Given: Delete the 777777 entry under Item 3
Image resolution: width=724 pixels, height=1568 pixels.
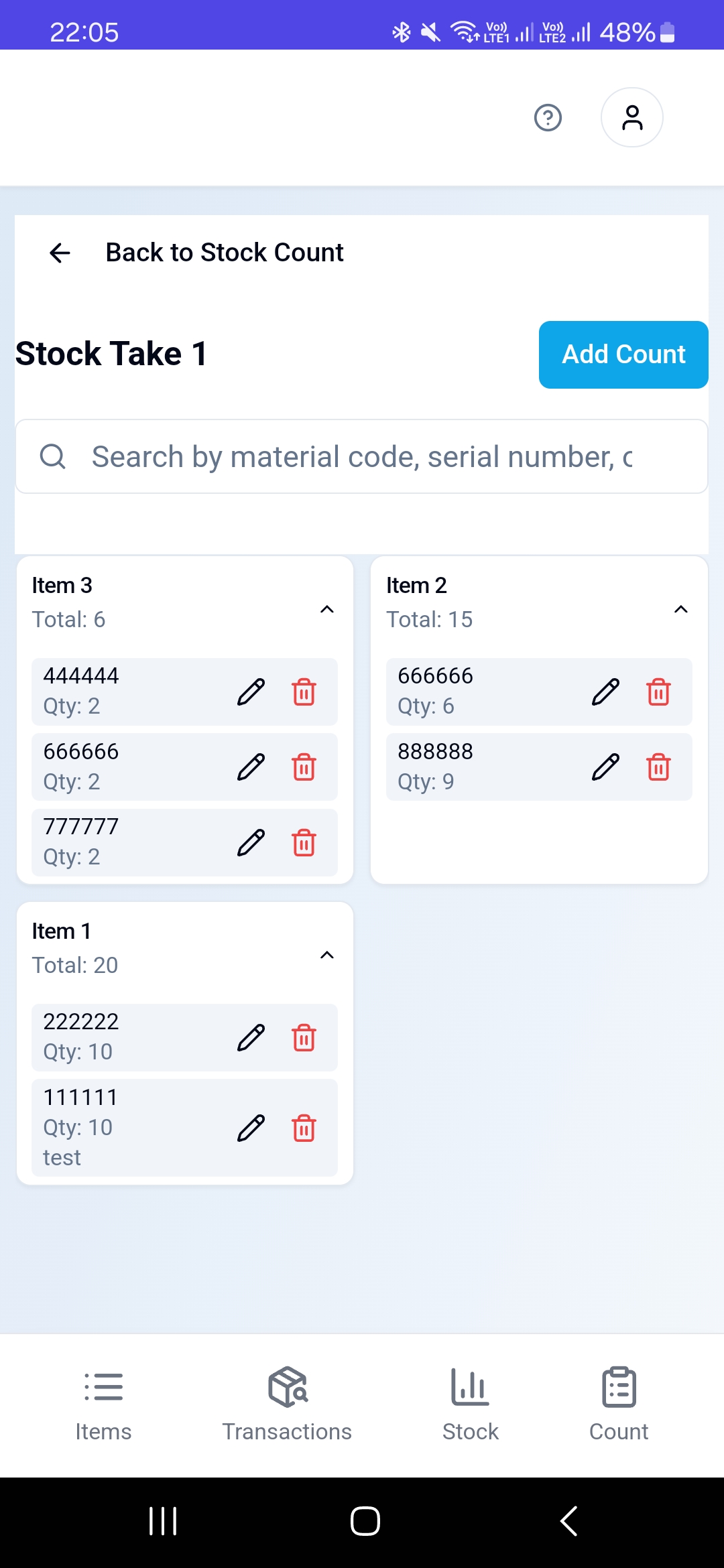Looking at the screenshot, I should [304, 843].
